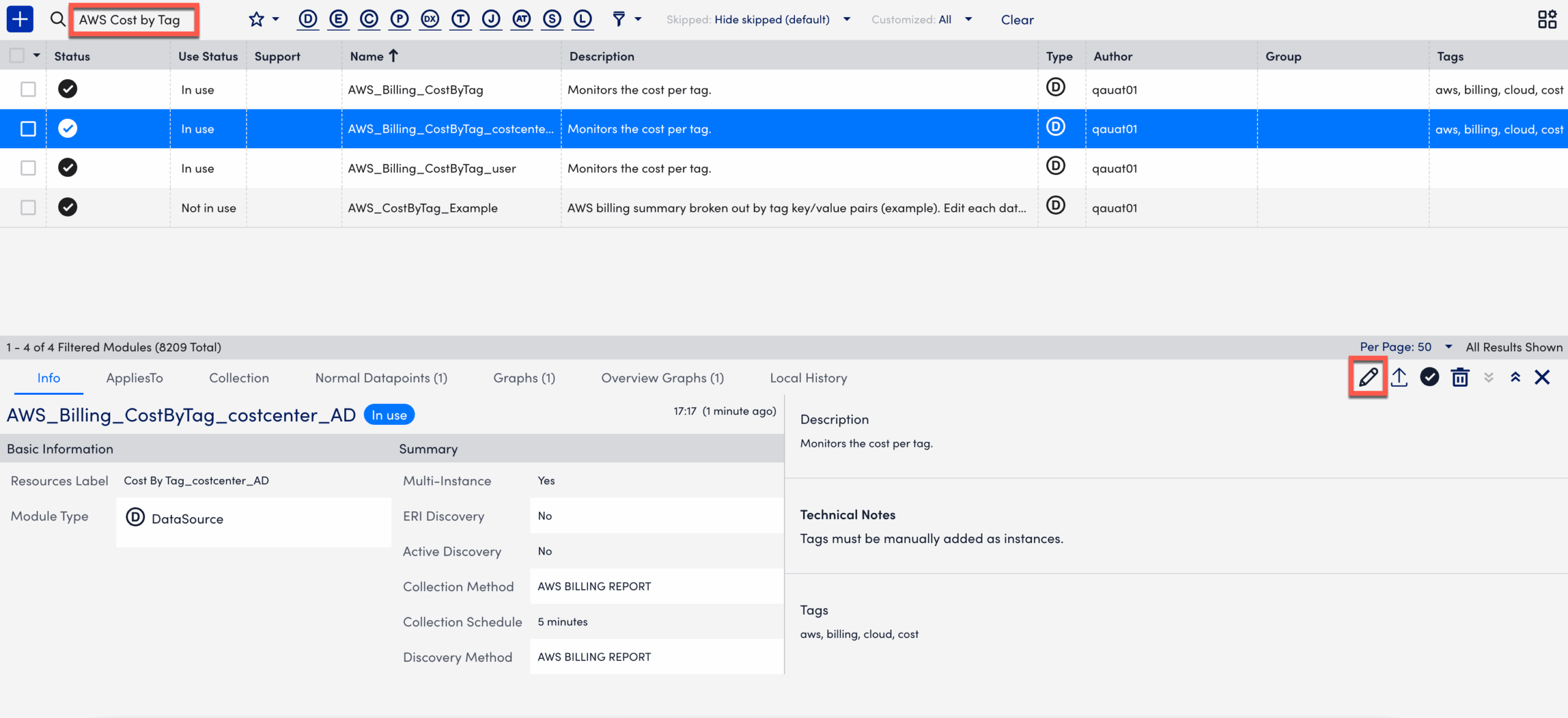
Task: Open the column settings grid icon
Action: coord(1547,19)
